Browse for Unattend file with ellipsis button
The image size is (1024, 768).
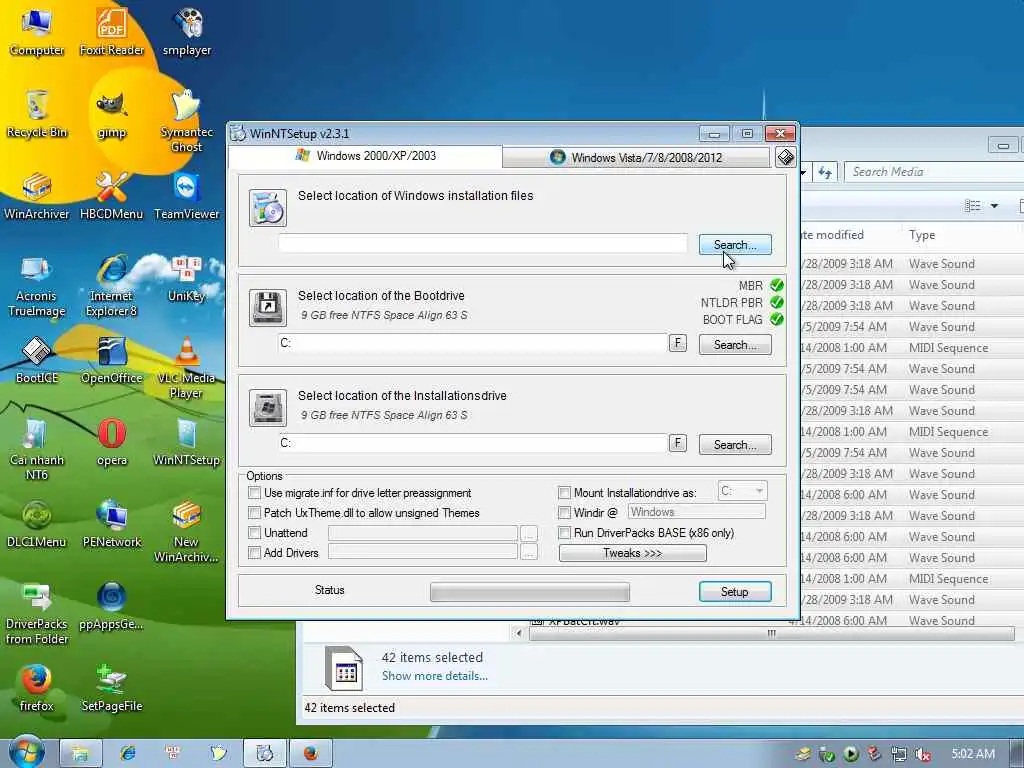point(529,534)
